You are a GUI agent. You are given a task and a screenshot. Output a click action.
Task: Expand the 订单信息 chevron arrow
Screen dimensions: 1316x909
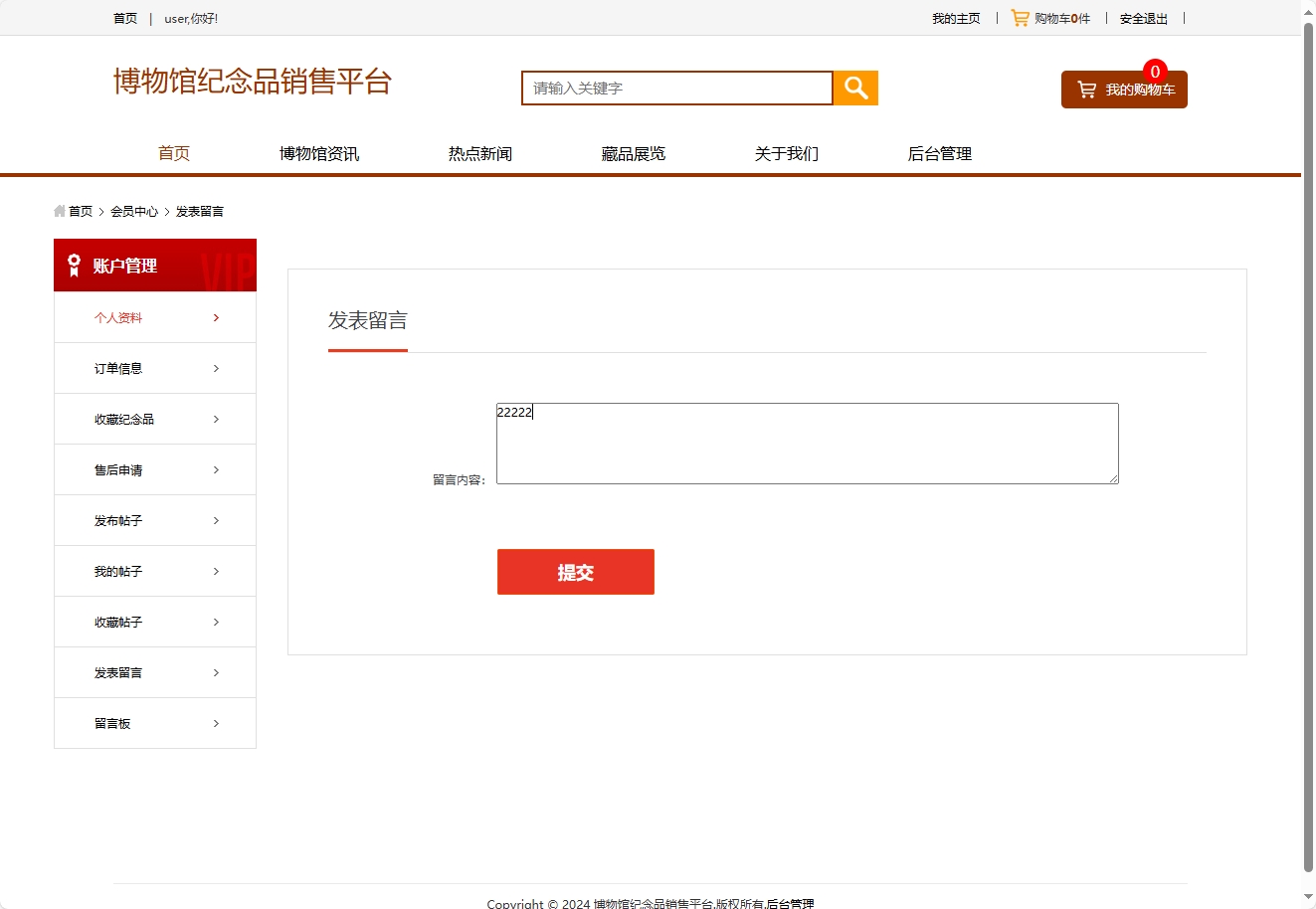click(216, 368)
